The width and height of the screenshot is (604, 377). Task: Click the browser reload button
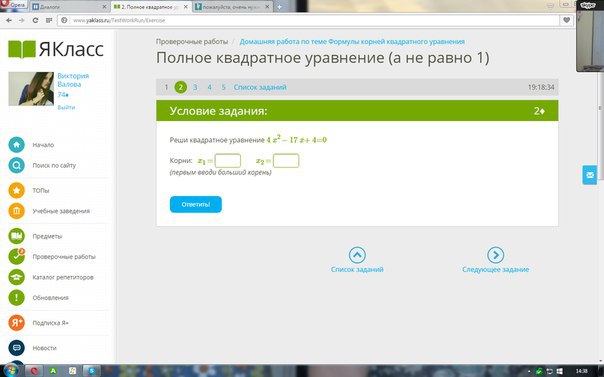tap(35, 20)
